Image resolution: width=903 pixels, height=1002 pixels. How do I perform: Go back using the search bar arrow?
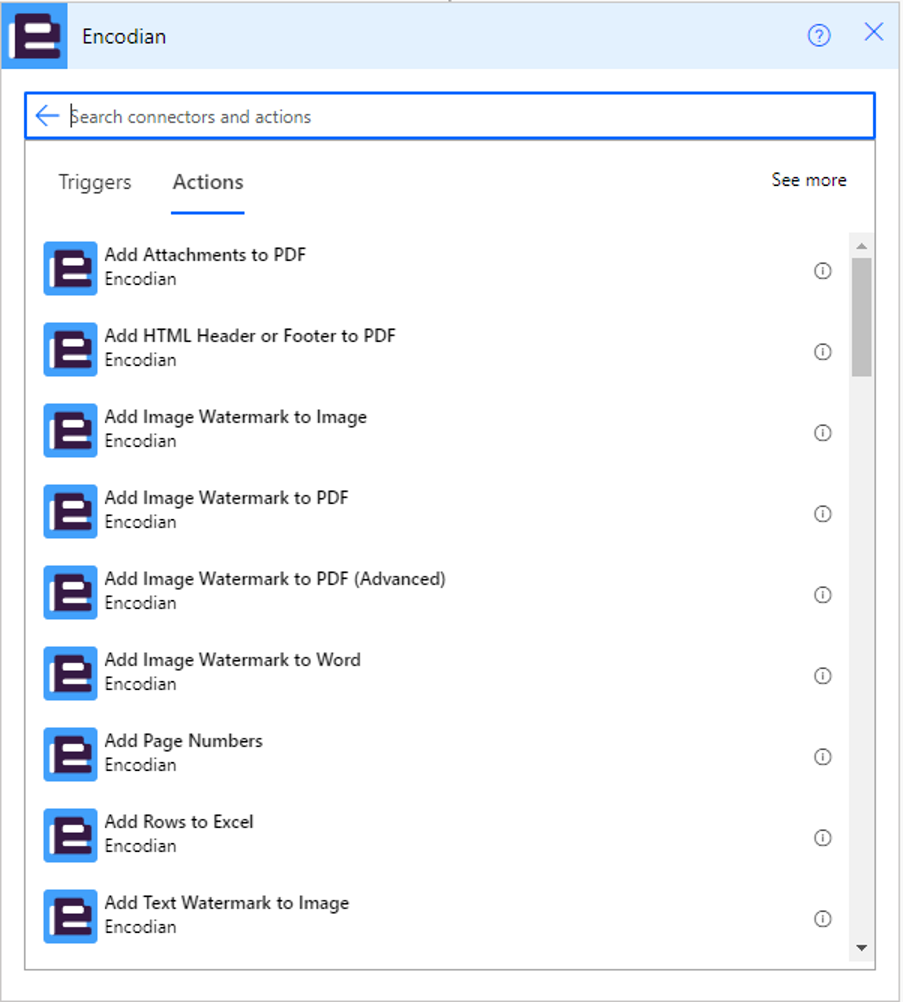pyautogui.click(x=47, y=116)
